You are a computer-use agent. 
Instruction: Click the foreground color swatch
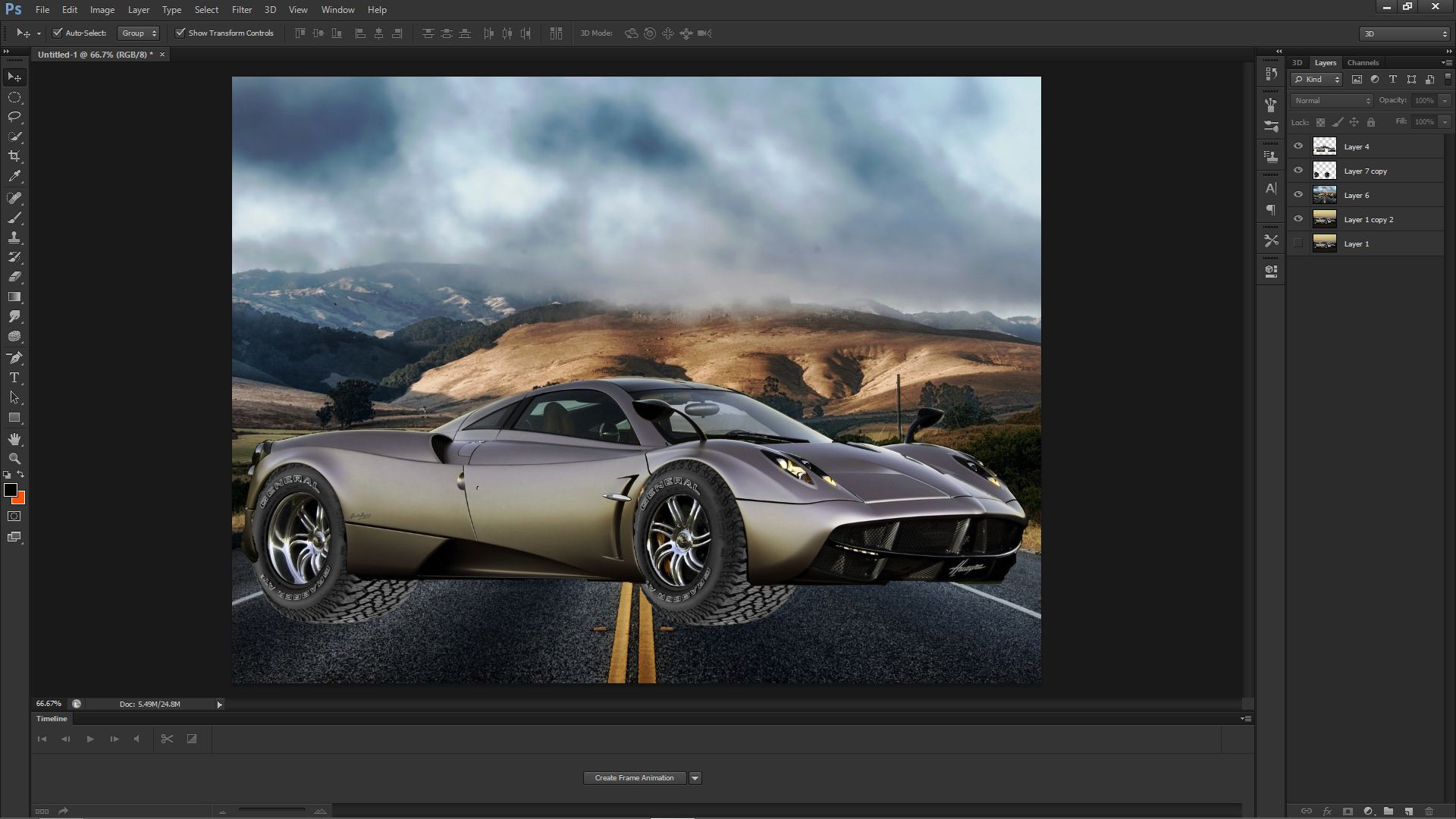[11, 491]
